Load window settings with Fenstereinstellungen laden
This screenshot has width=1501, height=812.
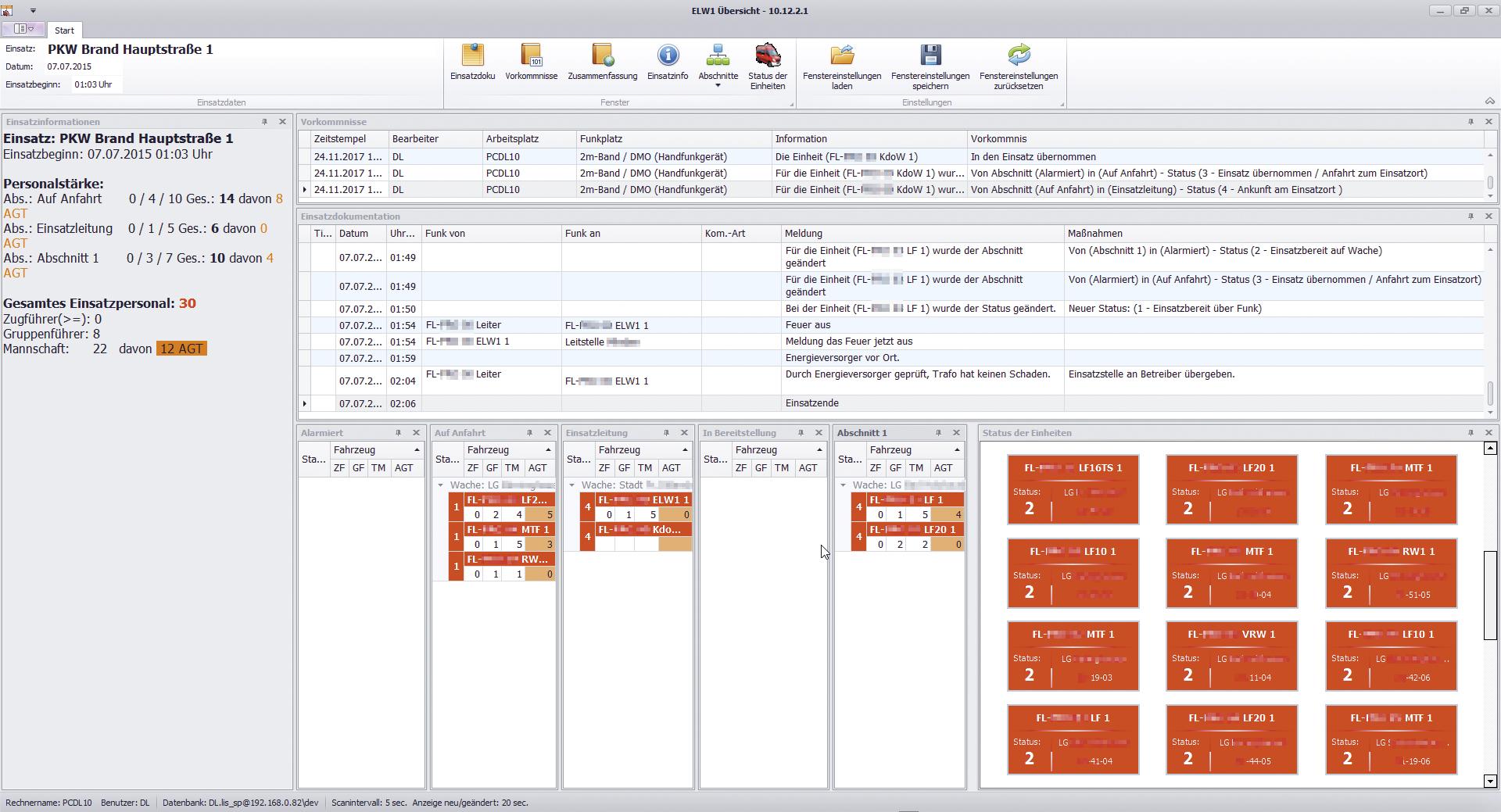pyautogui.click(x=841, y=66)
